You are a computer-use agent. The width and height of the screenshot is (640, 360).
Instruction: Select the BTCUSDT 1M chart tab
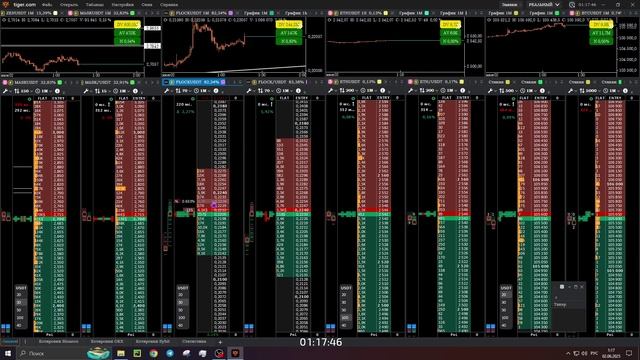(598, 13)
